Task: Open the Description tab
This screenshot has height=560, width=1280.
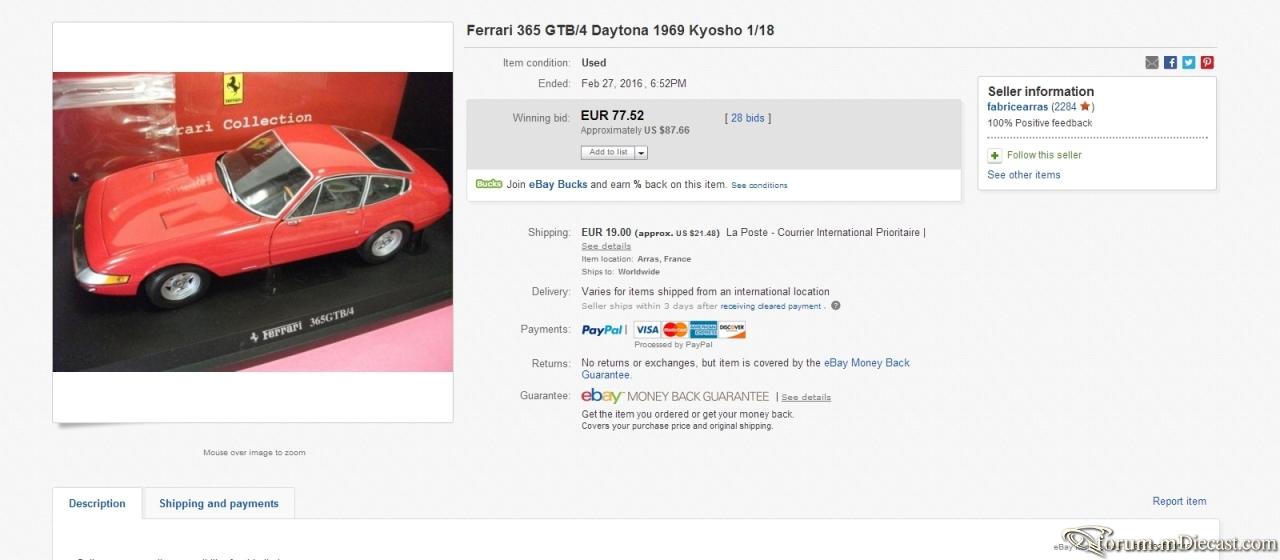Action: click(x=97, y=504)
